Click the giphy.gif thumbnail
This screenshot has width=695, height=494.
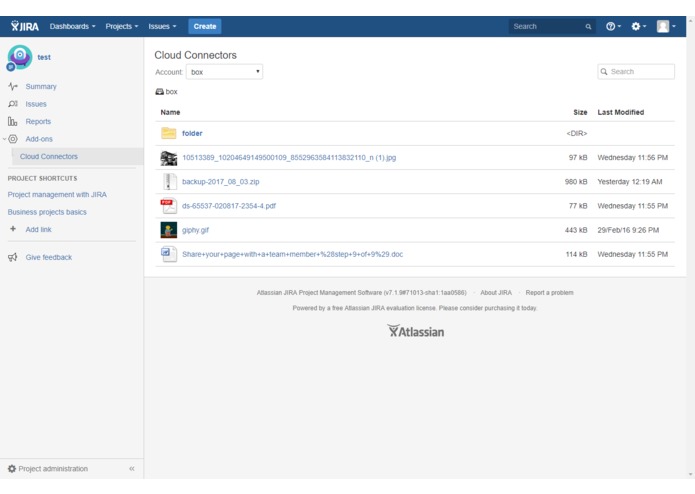pyautogui.click(x=168, y=230)
